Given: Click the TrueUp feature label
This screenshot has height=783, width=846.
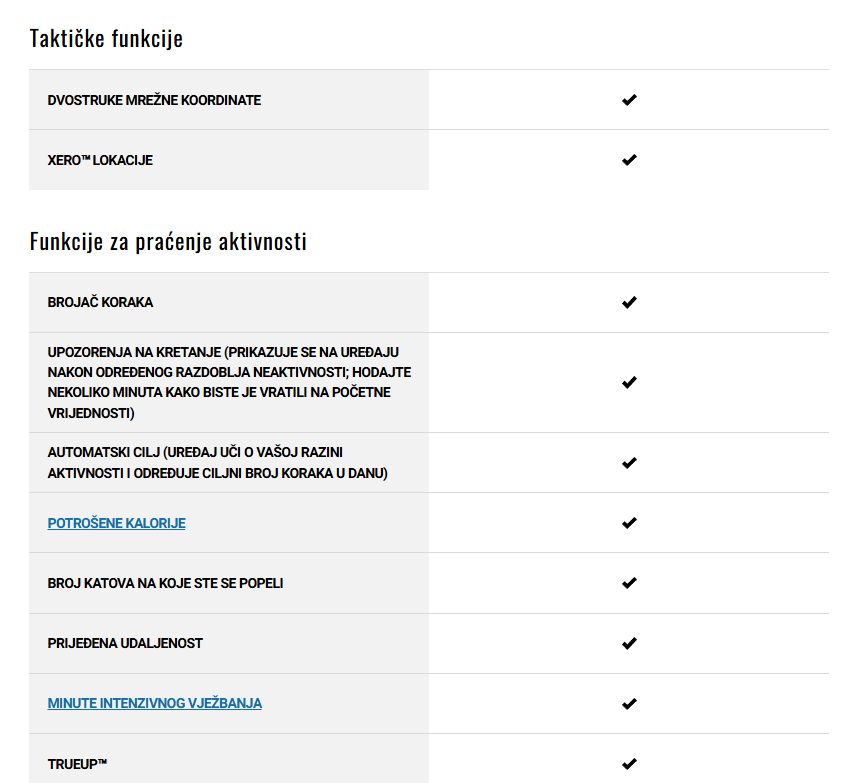Looking at the screenshot, I should pyautogui.click(x=77, y=764).
